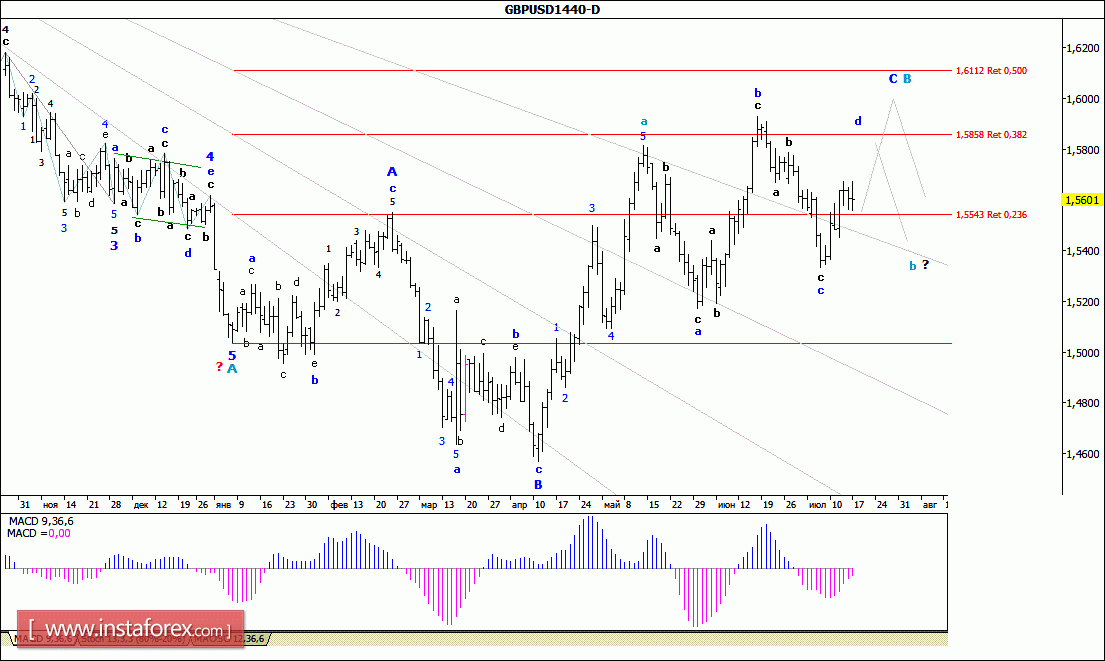Click the 1,5800 price axis label
Screen dimensions: 1105x661
(1083, 149)
